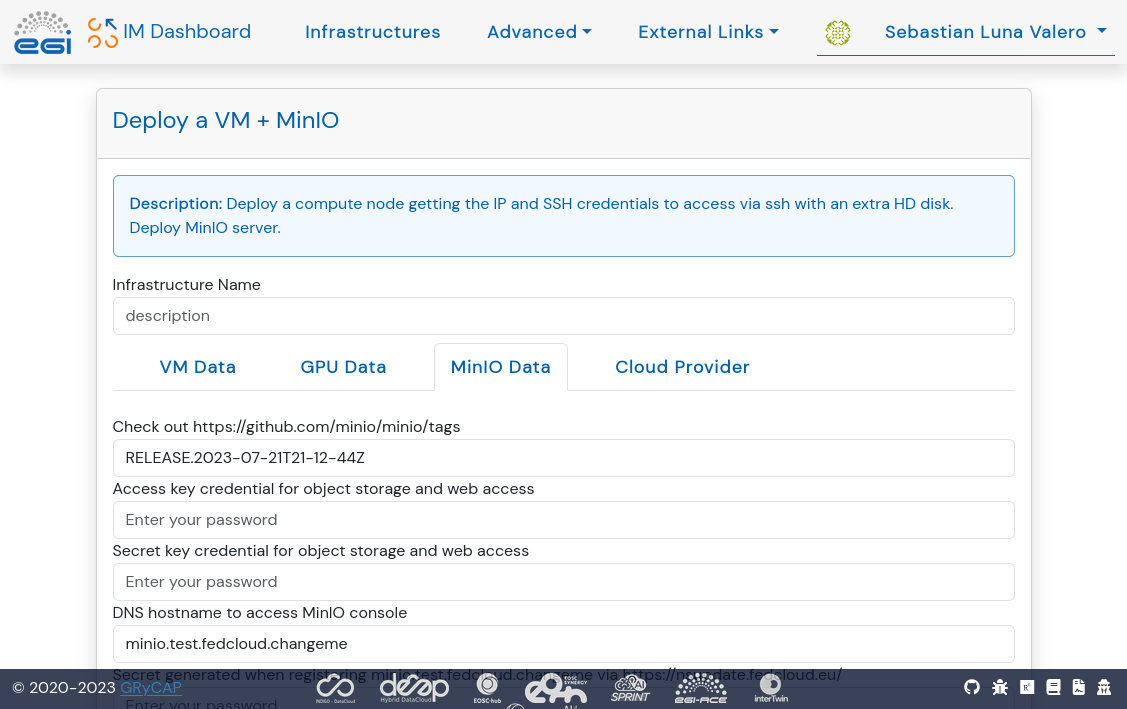The image size is (1127, 709).
Task: Click the 'Description:' label in info box
Action: click(x=175, y=203)
